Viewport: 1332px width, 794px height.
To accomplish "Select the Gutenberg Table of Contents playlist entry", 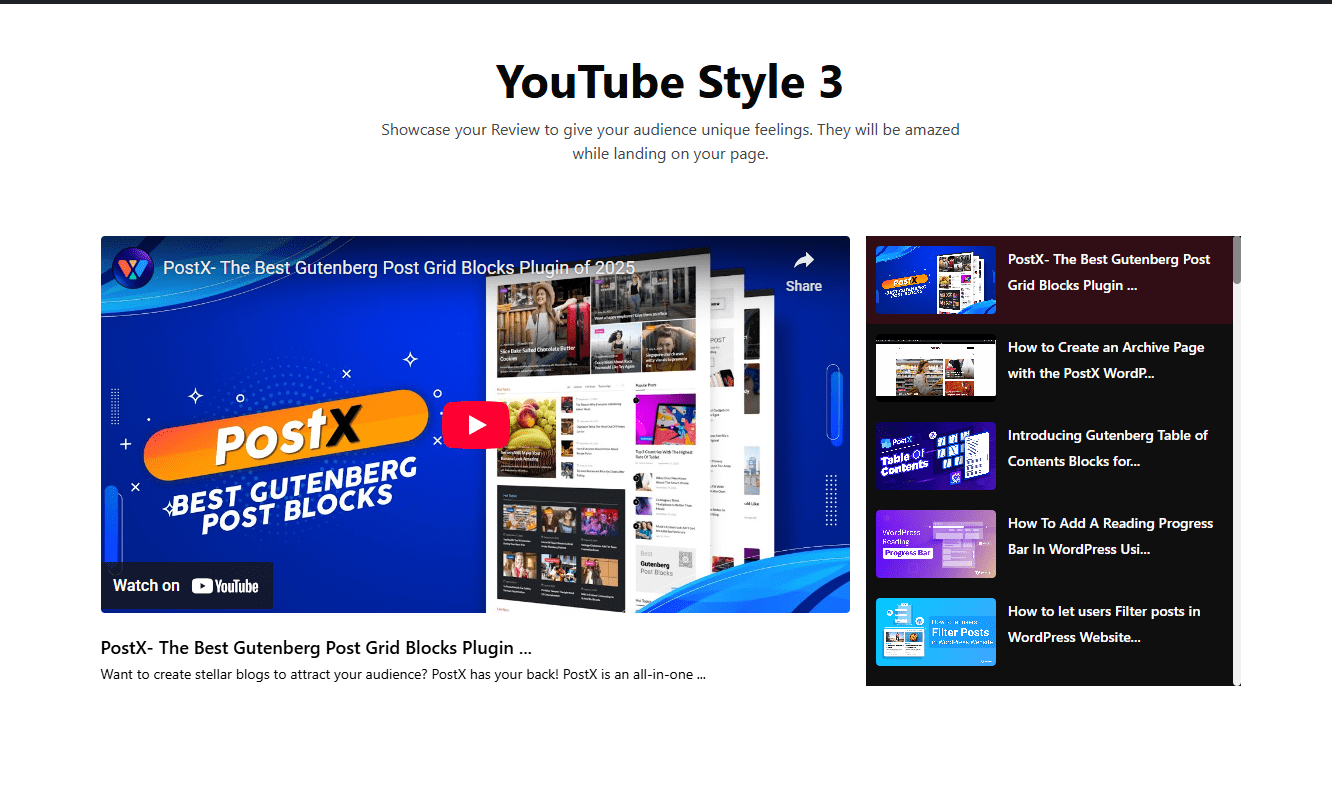I will [1108, 448].
